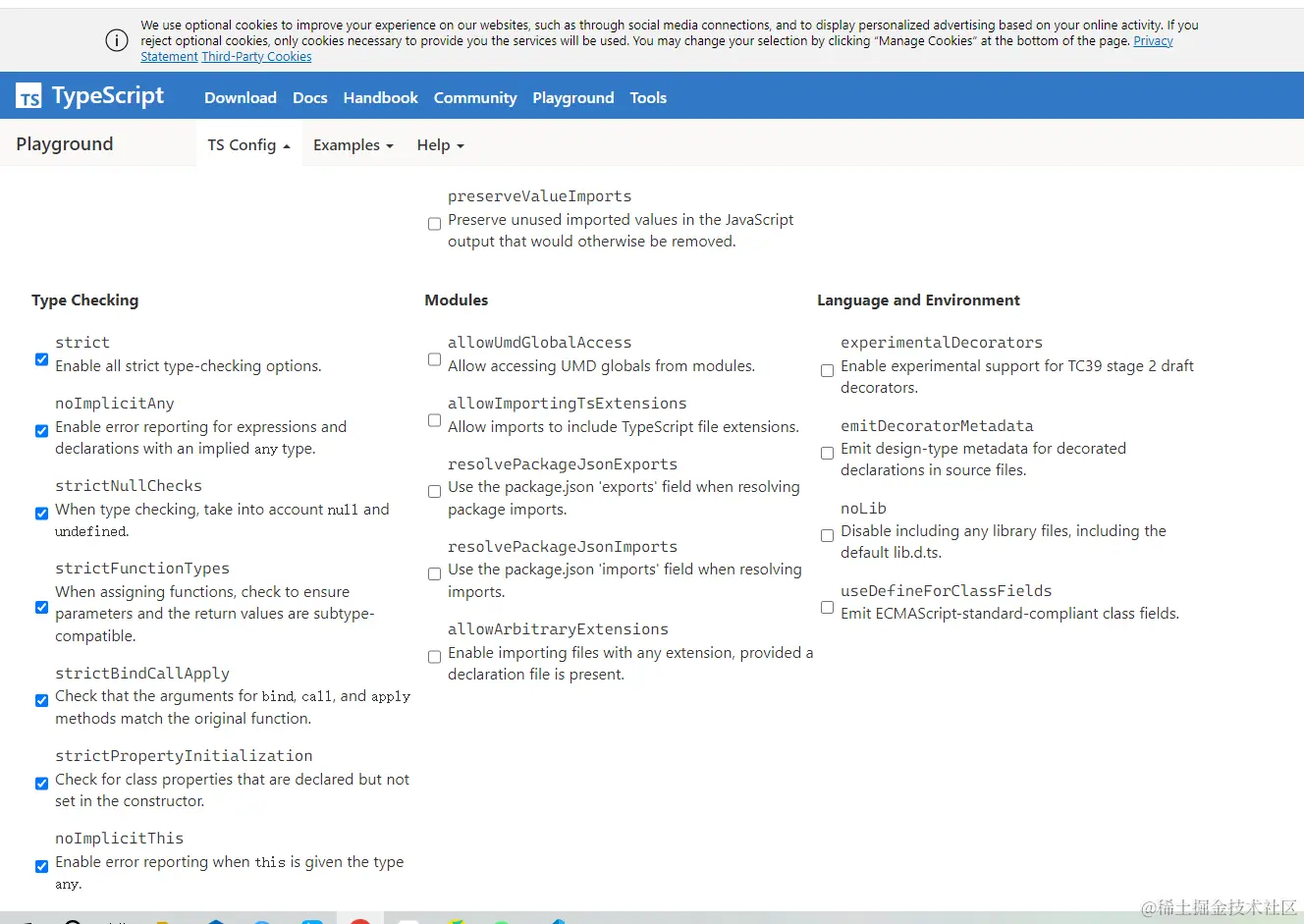Open the Docs menu item

[x=310, y=98]
